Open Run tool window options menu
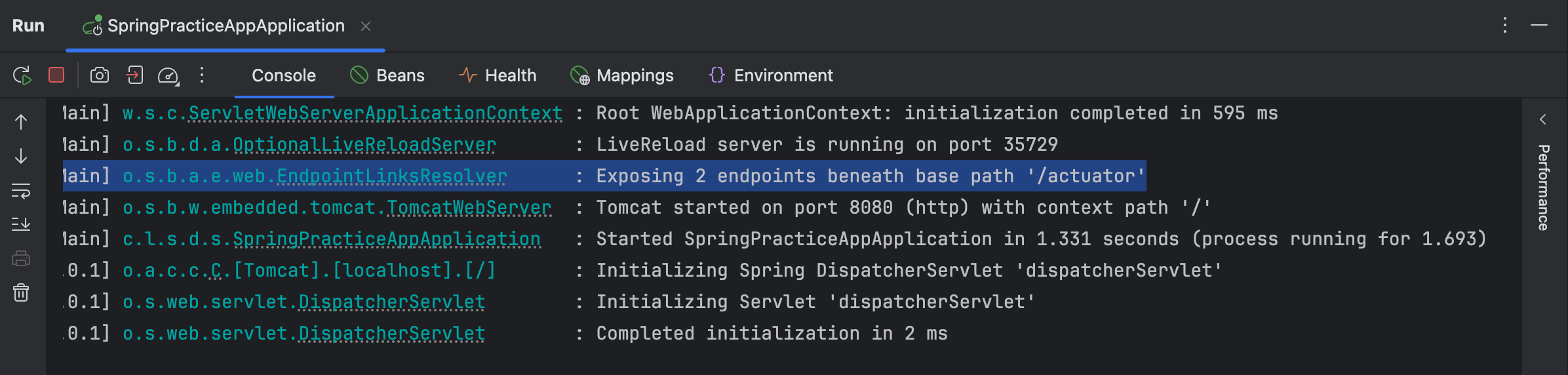The image size is (1568, 375). pos(1505,26)
